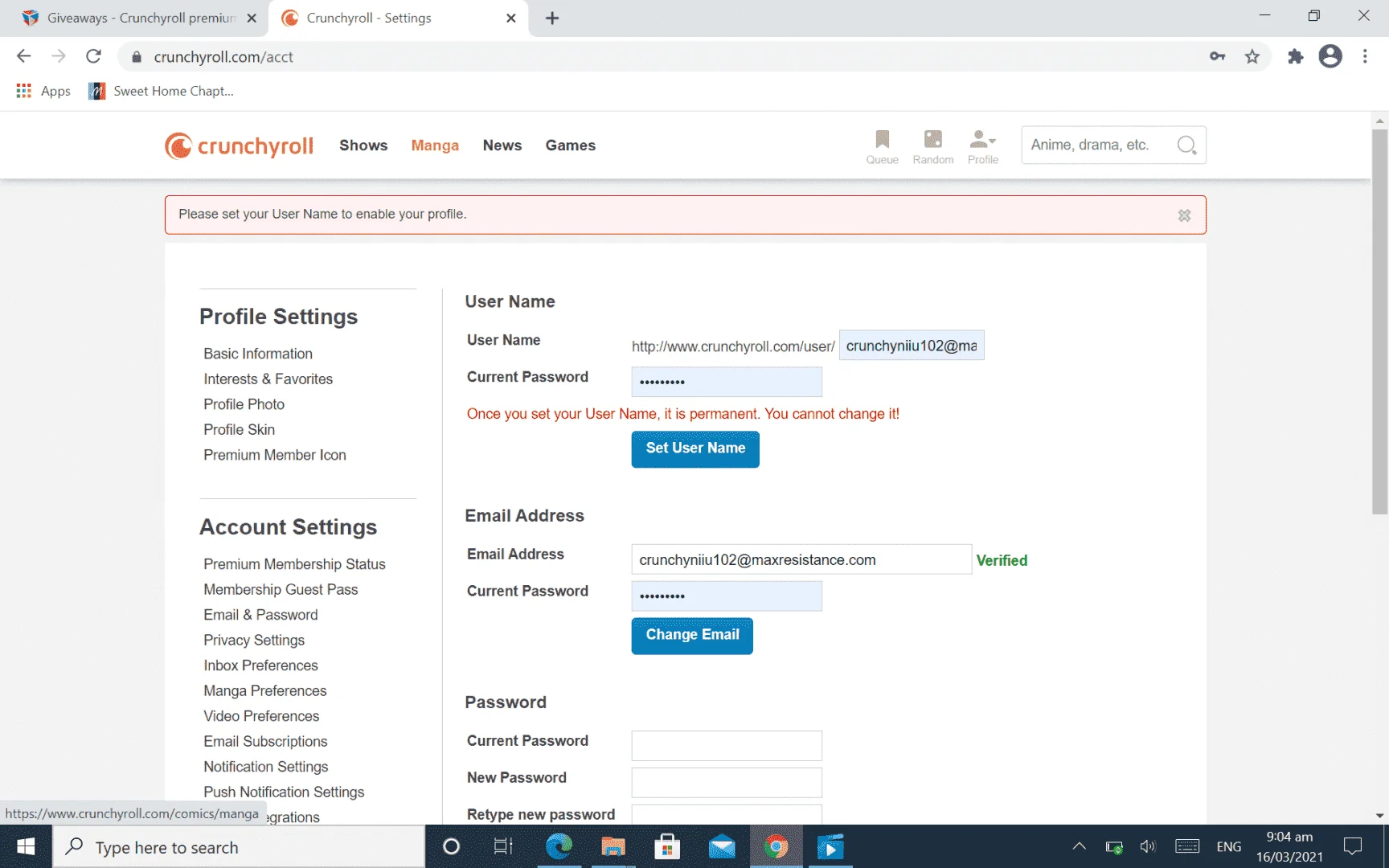Open the Extensions puzzle icon
1389x868 pixels.
pos(1295,56)
